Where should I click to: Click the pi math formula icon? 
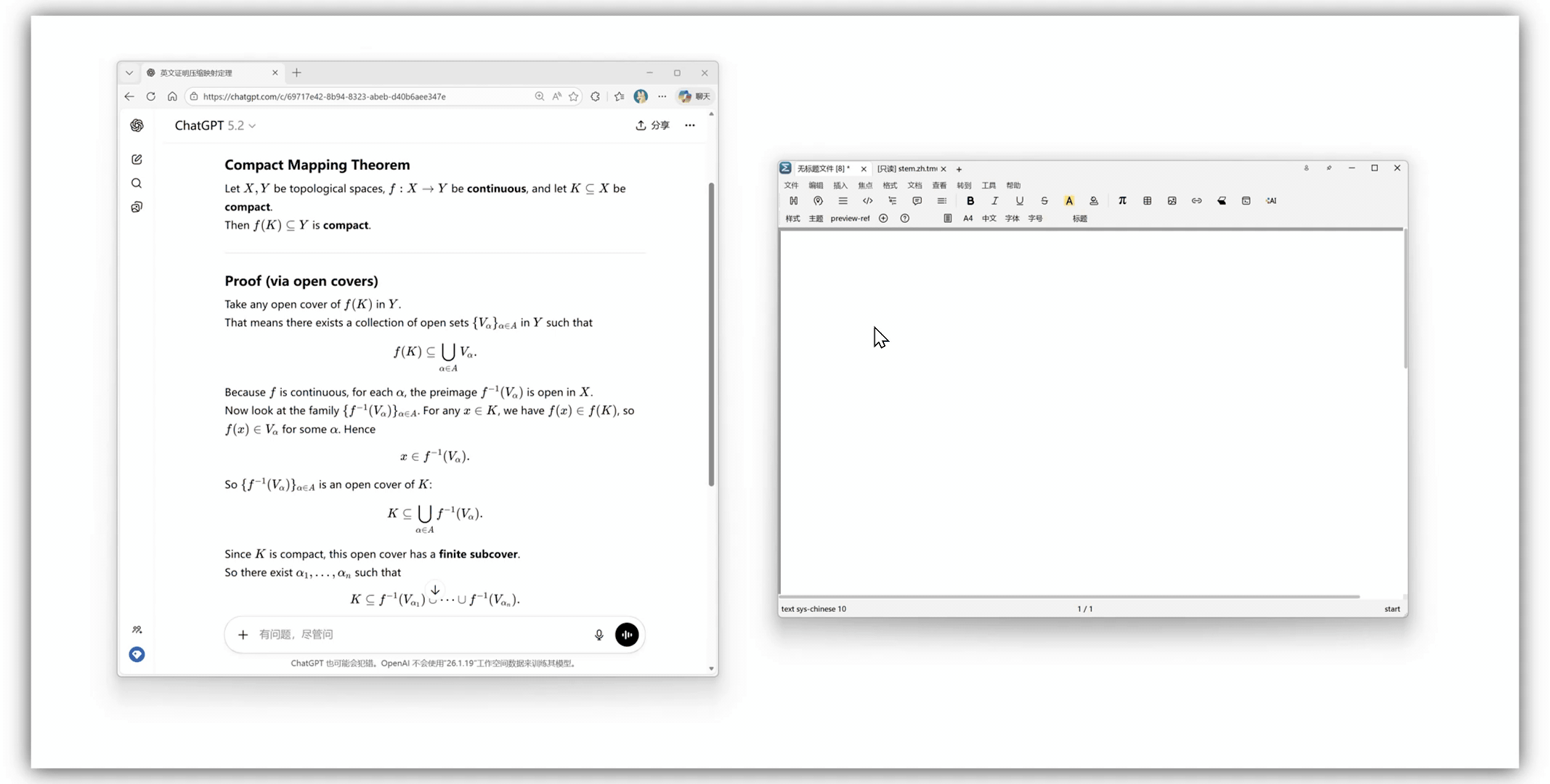[x=1122, y=201]
